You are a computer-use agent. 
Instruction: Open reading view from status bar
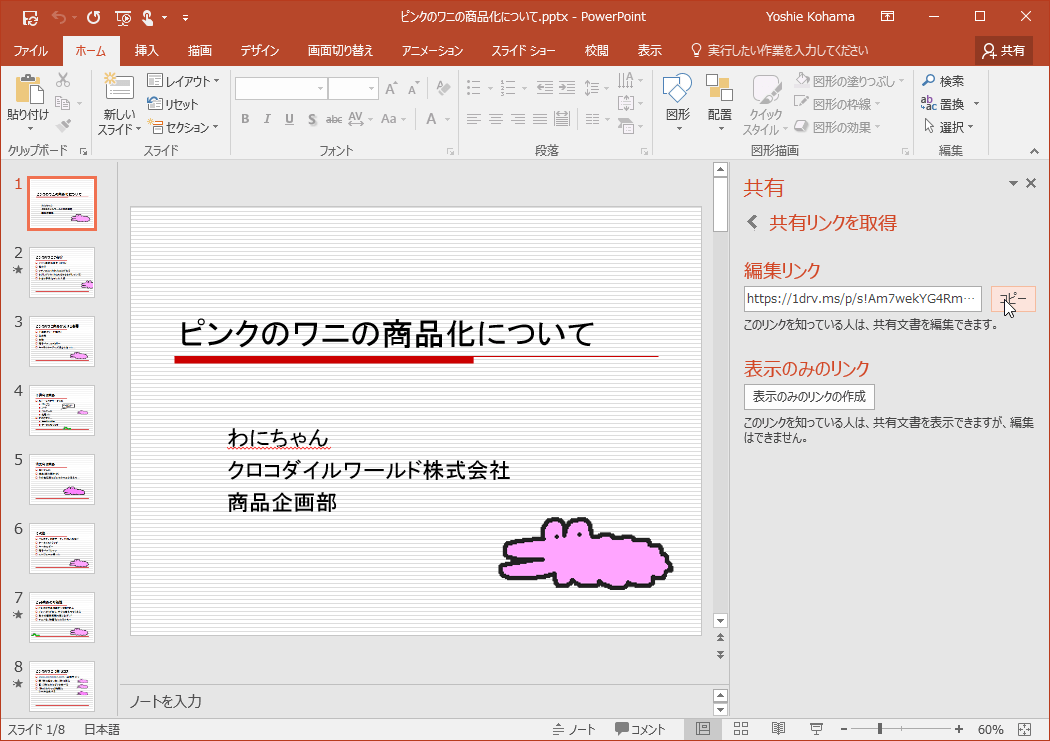pyautogui.click(x=778, y=729)
